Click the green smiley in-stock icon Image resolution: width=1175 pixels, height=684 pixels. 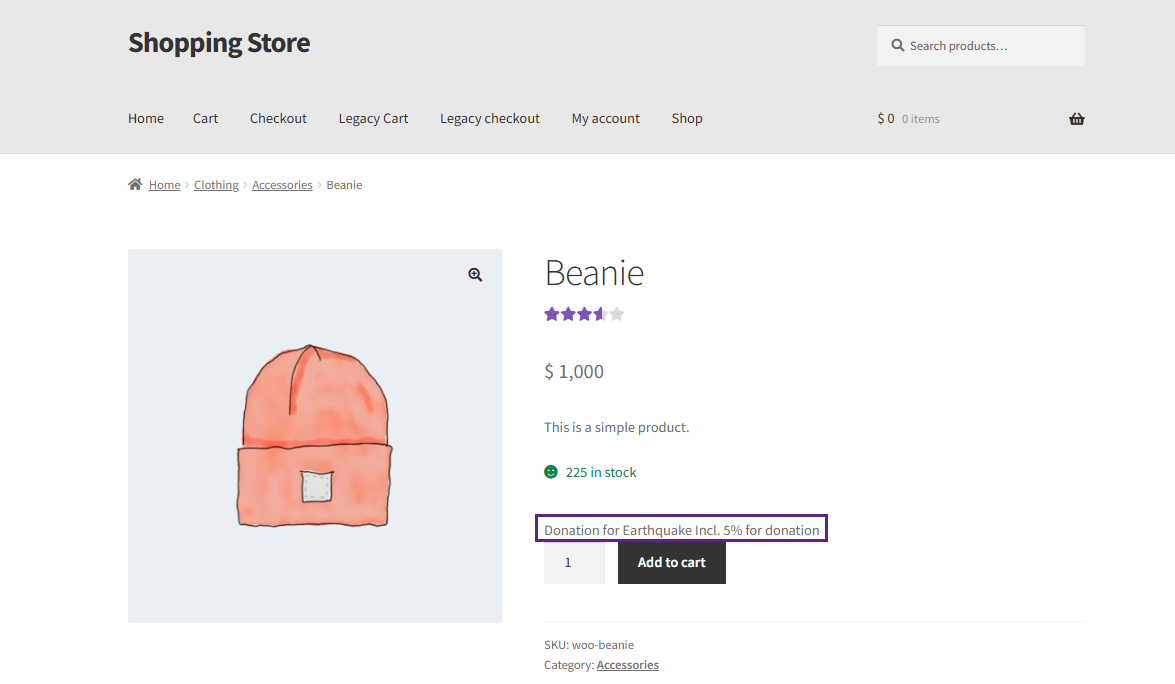pyautogui.click(x=551, y=472)
